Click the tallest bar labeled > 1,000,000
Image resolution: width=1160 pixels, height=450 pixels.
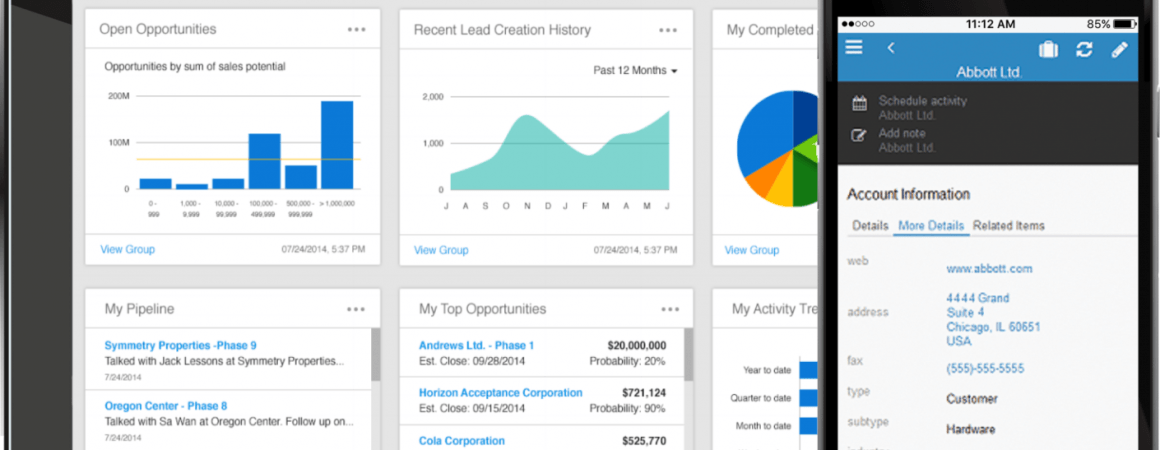pyautogui.click(x=337, y=145)
